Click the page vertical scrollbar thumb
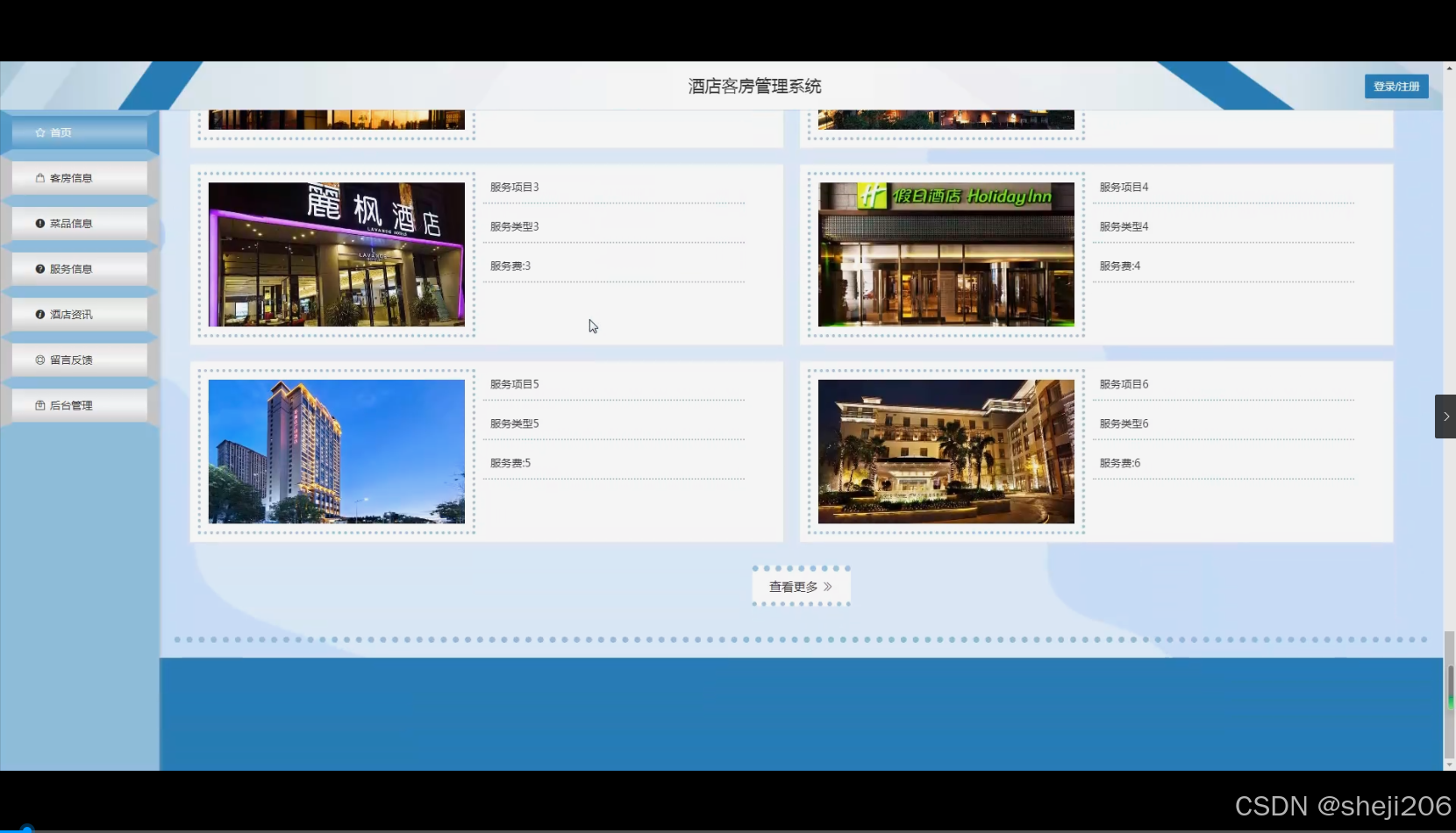The width and height of the screenshot is (1456, 833). 1450,693
